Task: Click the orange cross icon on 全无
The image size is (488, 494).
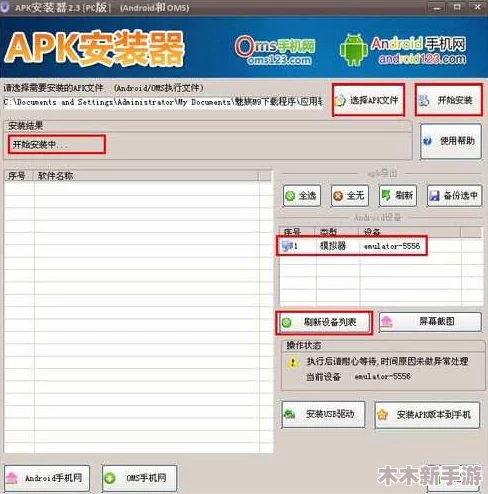Action: coord(338,196)
